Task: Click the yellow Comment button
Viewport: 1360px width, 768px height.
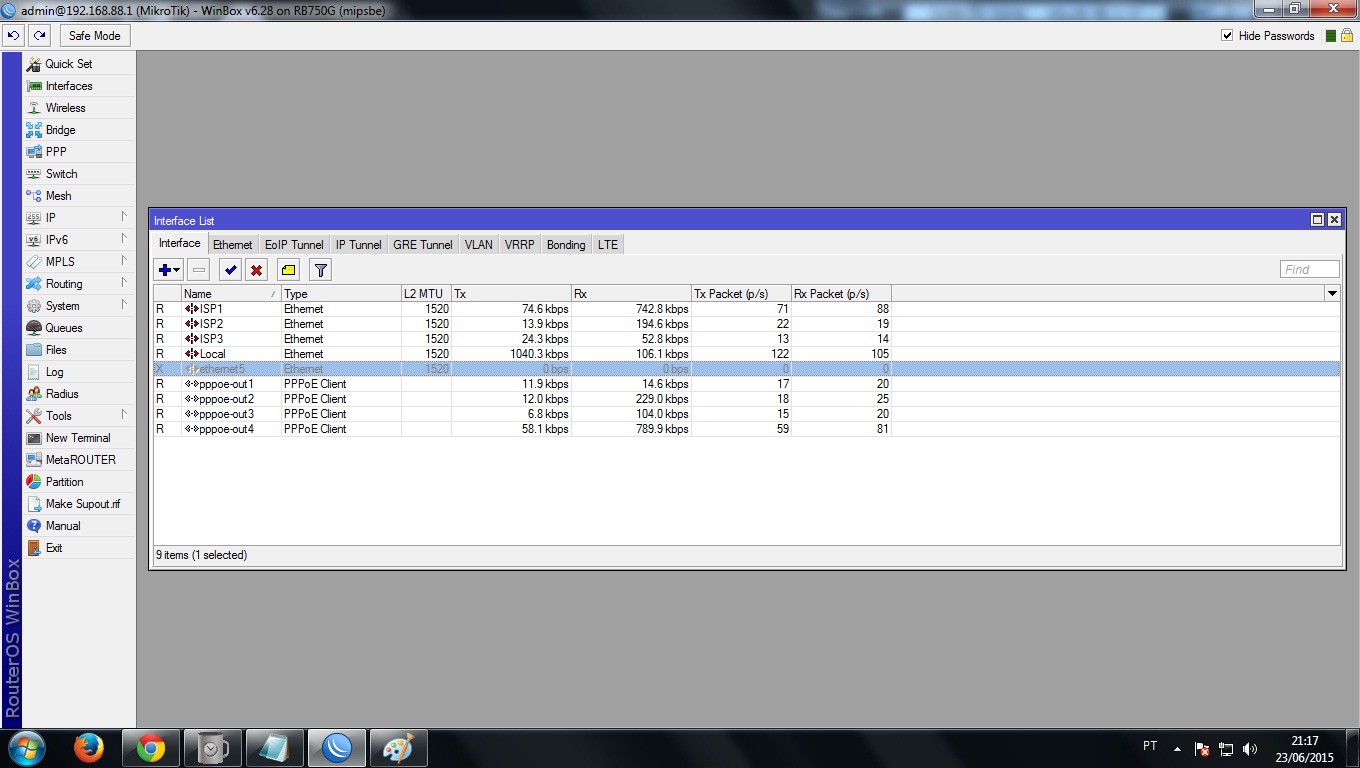Action: [289, 270]
